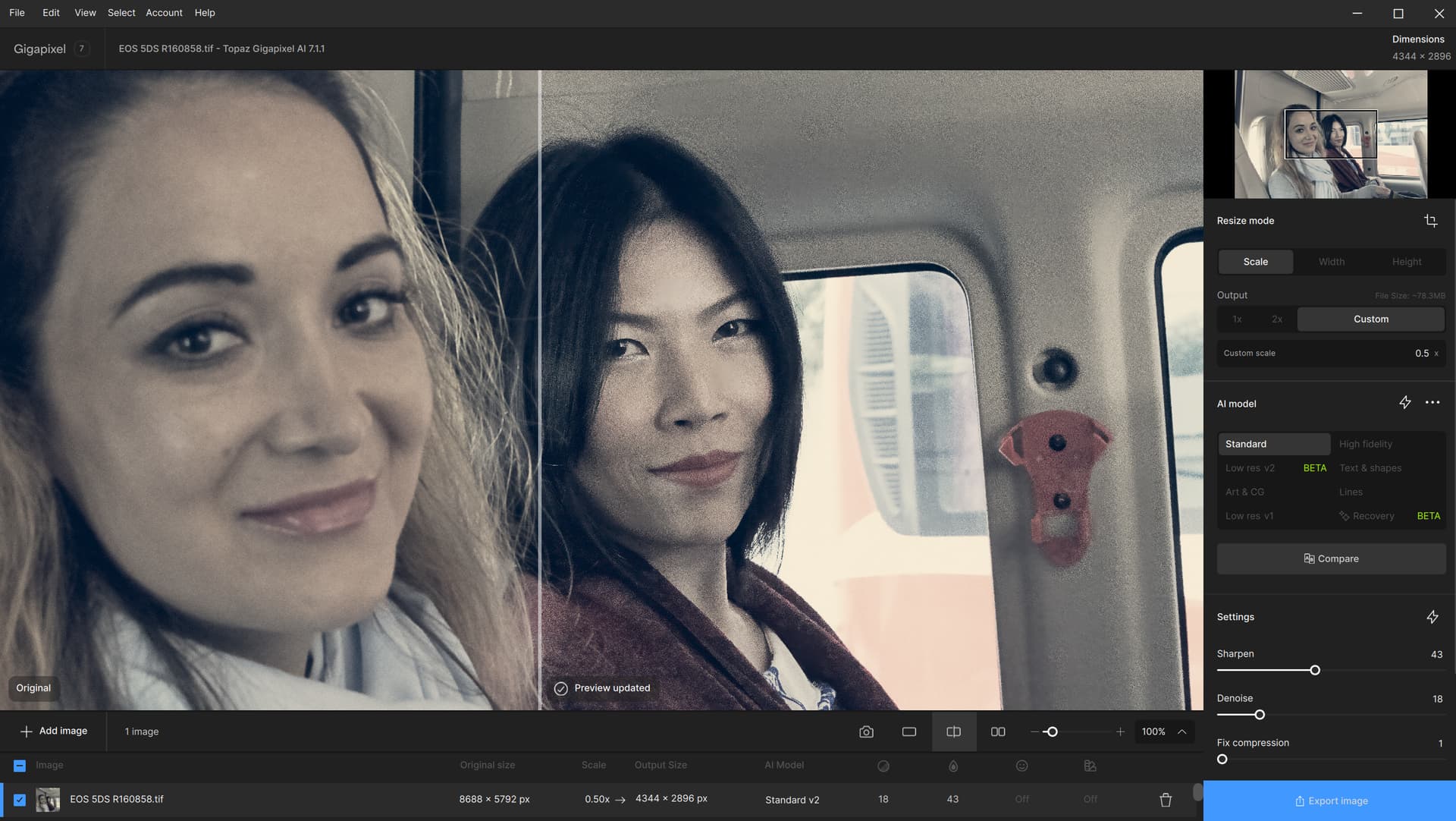This screenshot has height=821, width=1456.
Task: Select the side-by-side view mode
Action: tap(998, 731)
